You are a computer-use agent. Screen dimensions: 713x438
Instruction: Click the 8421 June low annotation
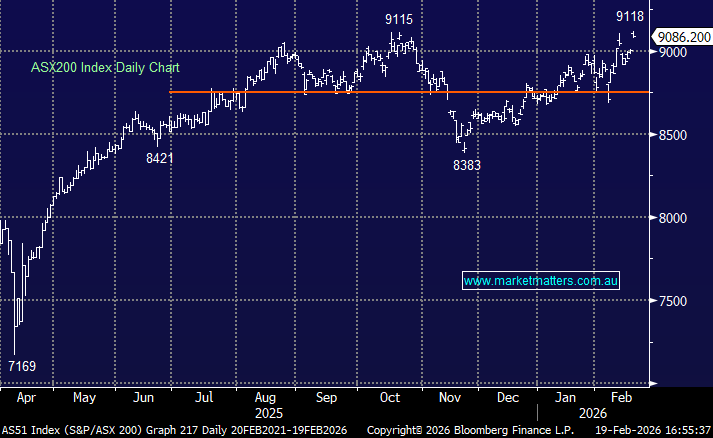click(x=158, y=158)
